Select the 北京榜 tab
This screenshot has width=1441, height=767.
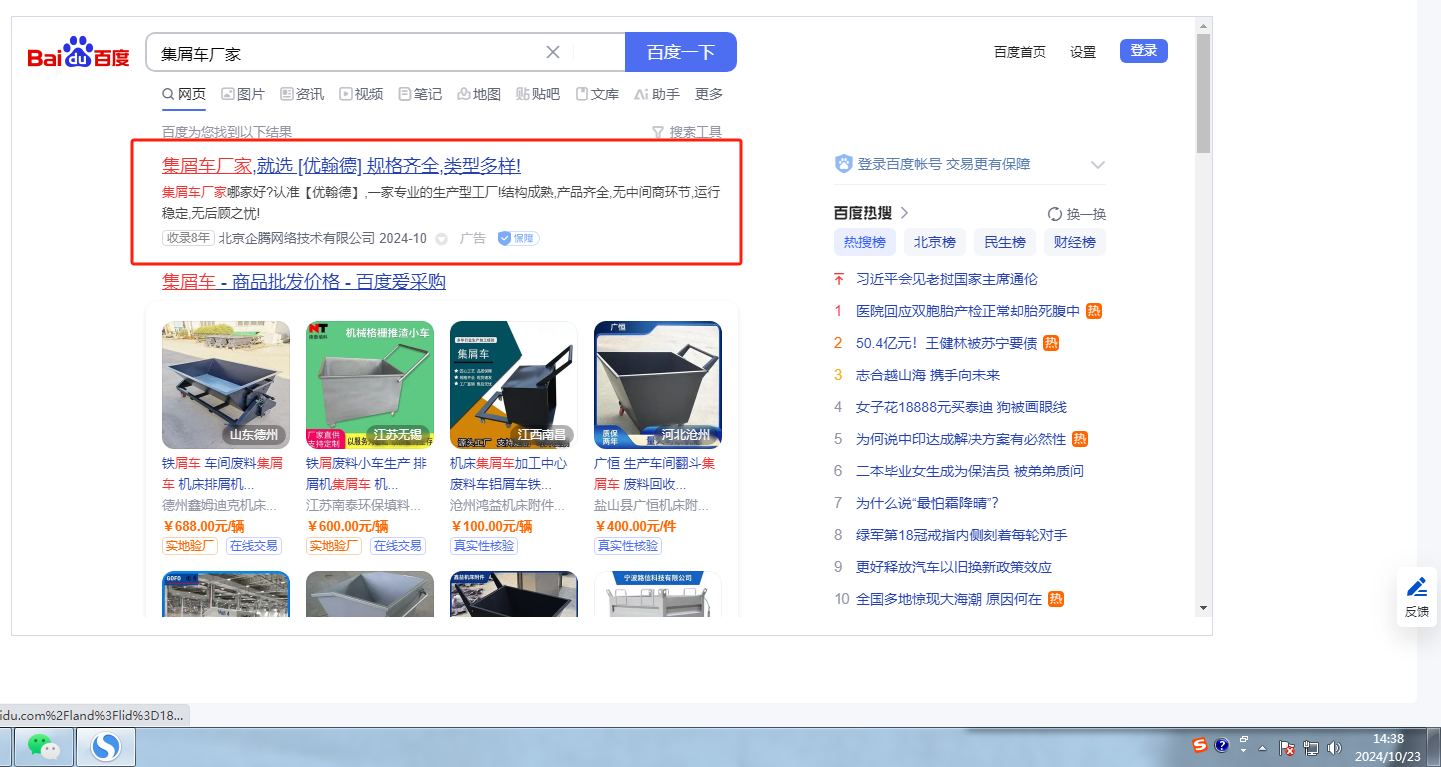pyautogui.click(x=934, y=242)
